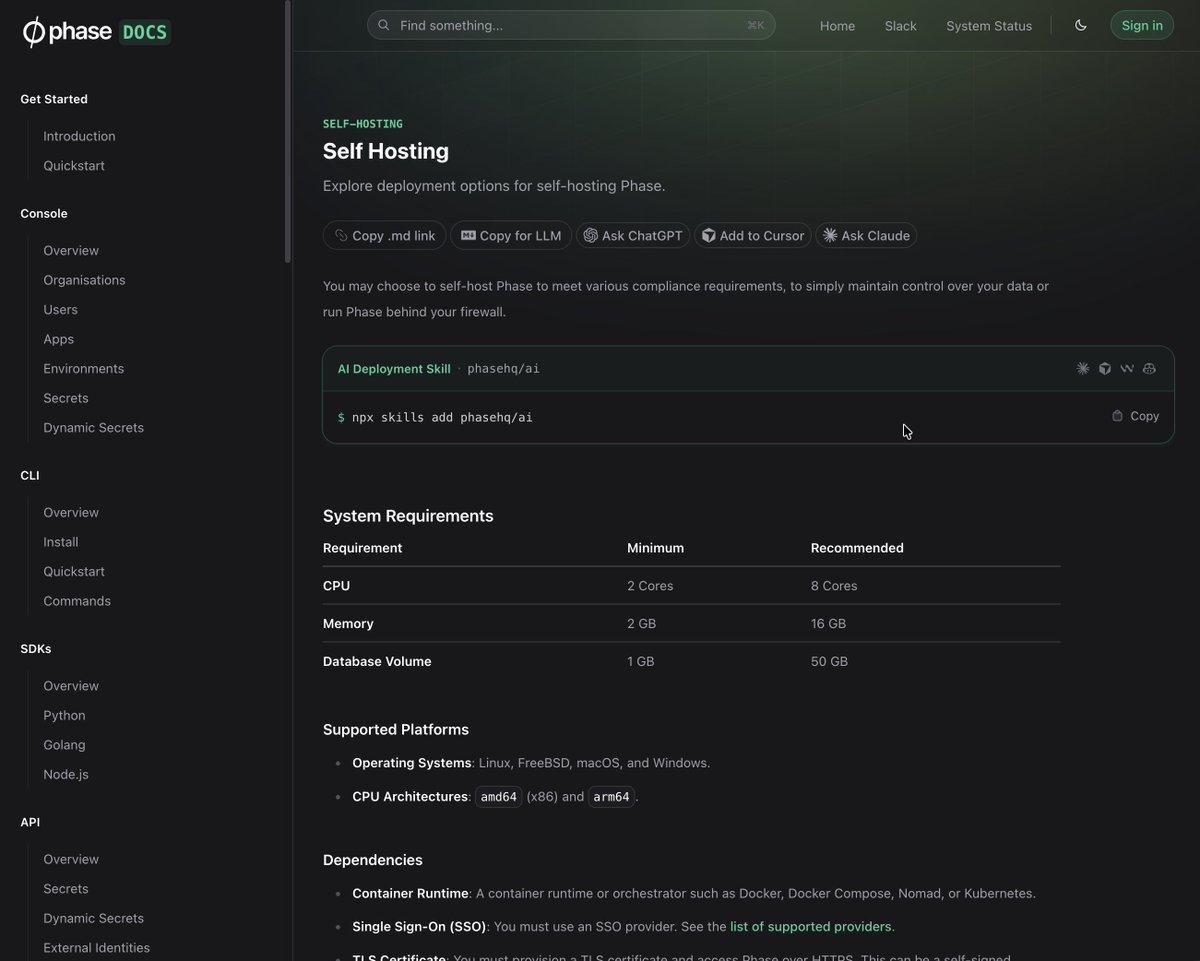Open Environments in the sidebar
The image size is (1200, 961).
[x=83, y=368]
